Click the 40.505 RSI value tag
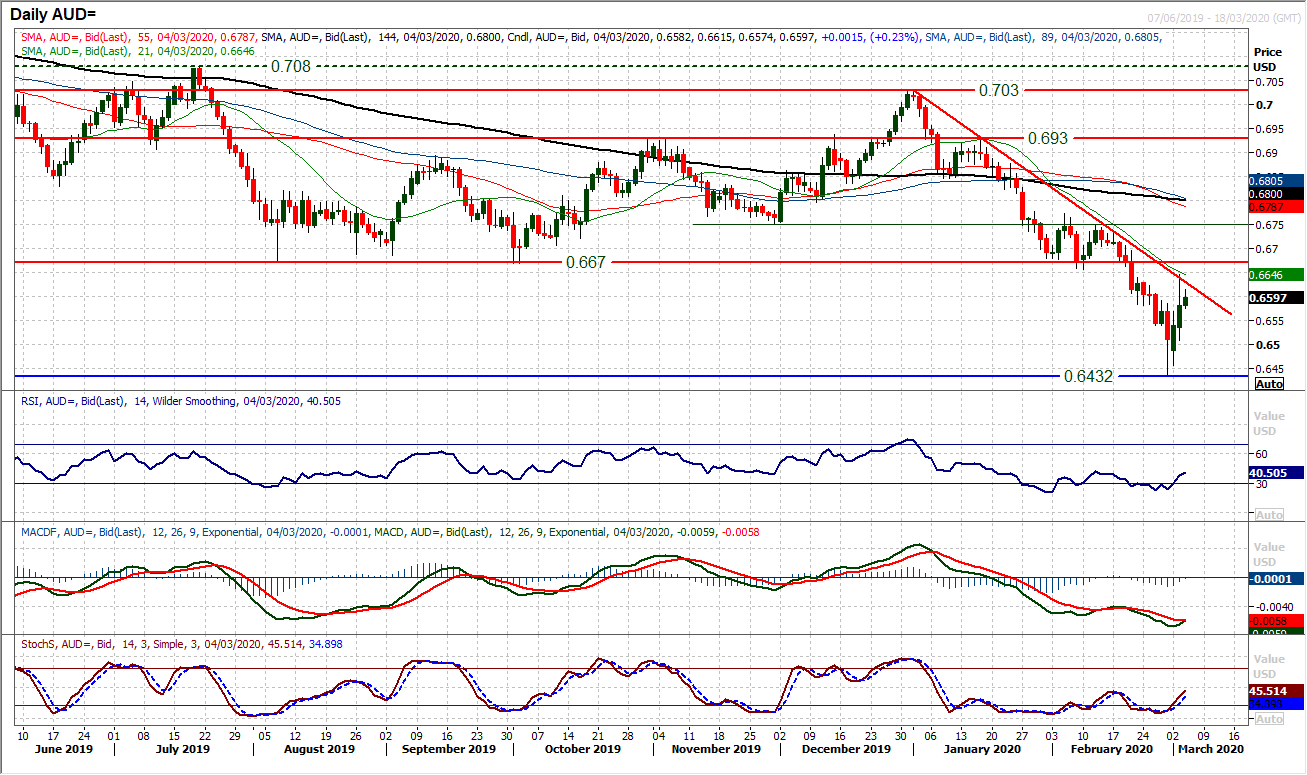The width and height of the screenshot is (1307, 775). (x=1275, y=473)
